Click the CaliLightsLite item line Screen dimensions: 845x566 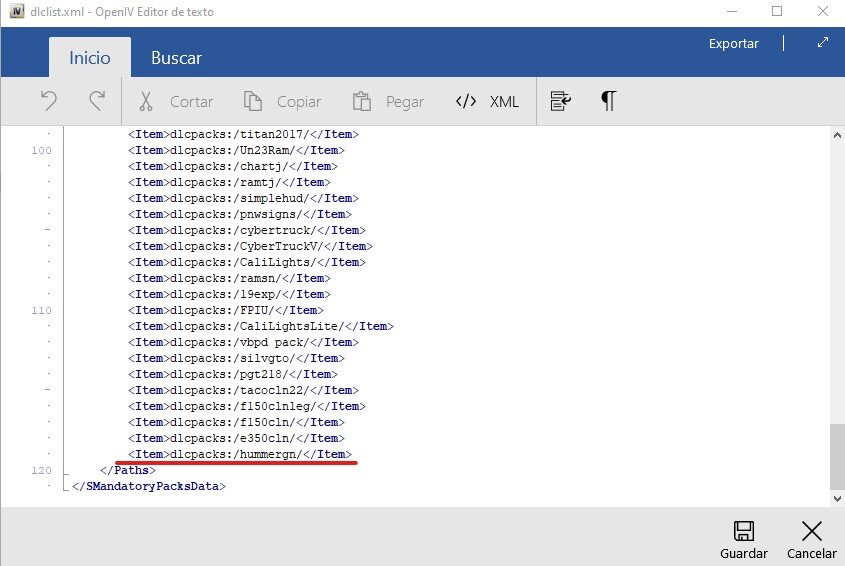click(x=261, y=326)
